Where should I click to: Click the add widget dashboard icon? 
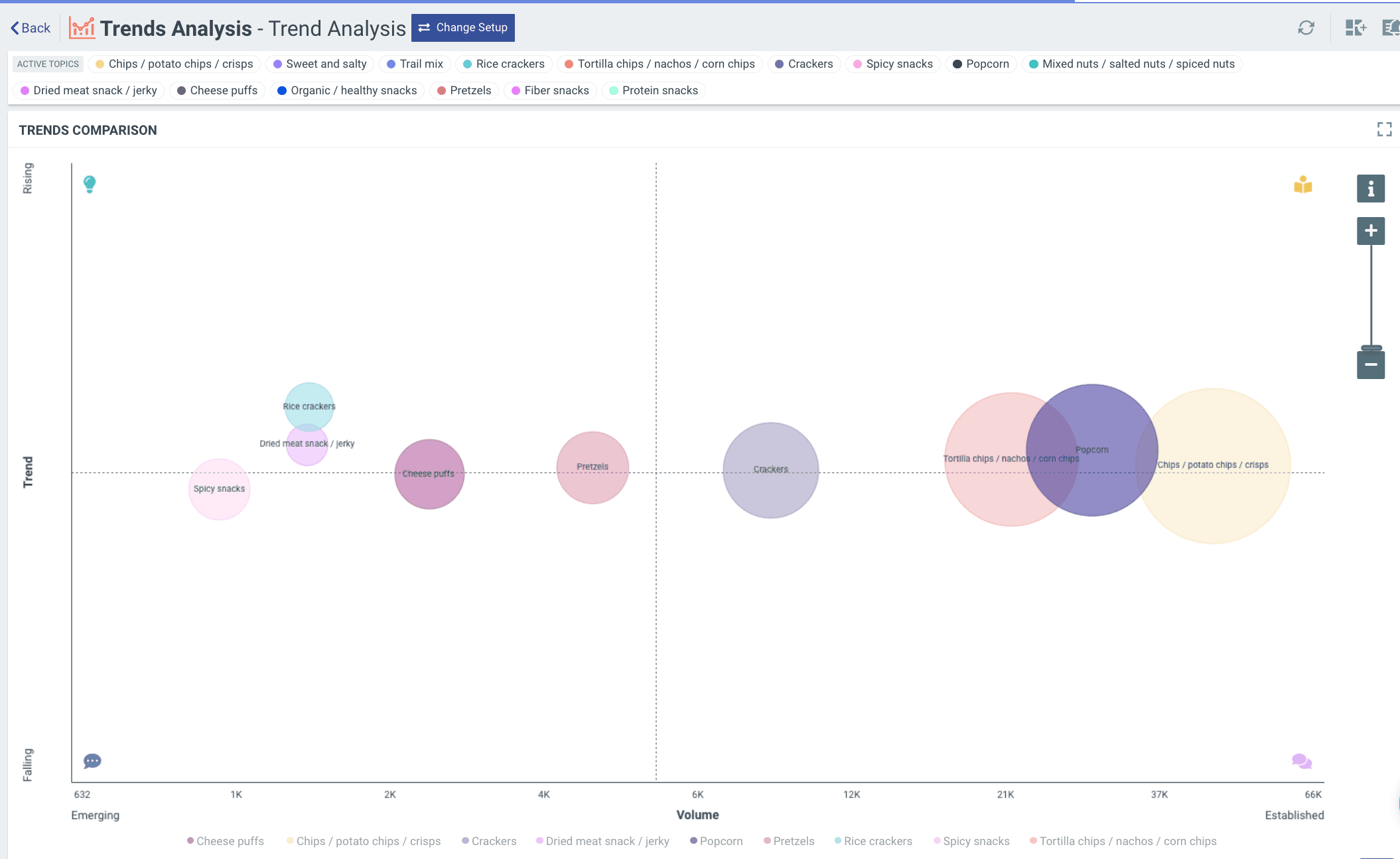[1355, 28]
